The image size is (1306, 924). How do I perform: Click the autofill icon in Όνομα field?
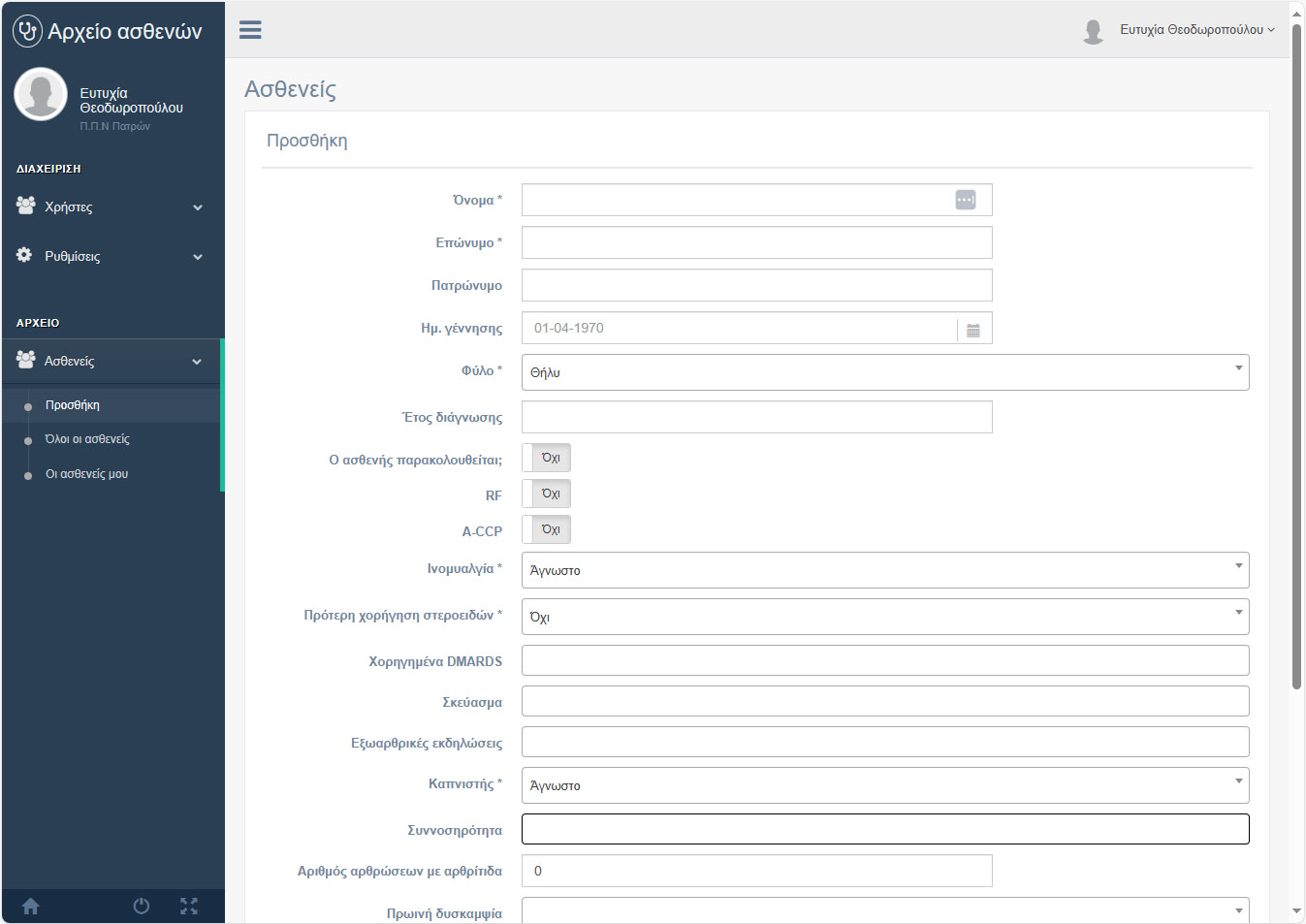pos(965,200)
